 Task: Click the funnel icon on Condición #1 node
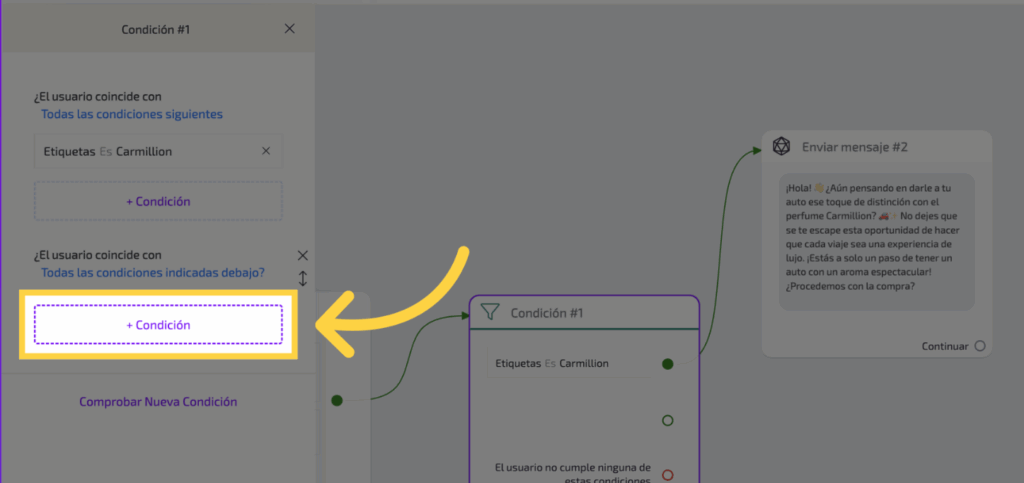pyautogui.click(x=489, y=312)
